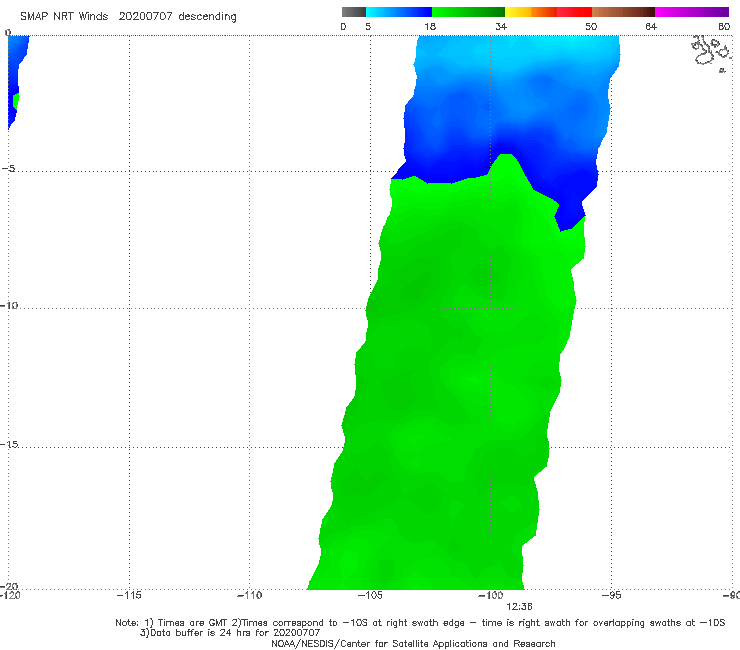Click the longitude label '-105'

point(370,595)
